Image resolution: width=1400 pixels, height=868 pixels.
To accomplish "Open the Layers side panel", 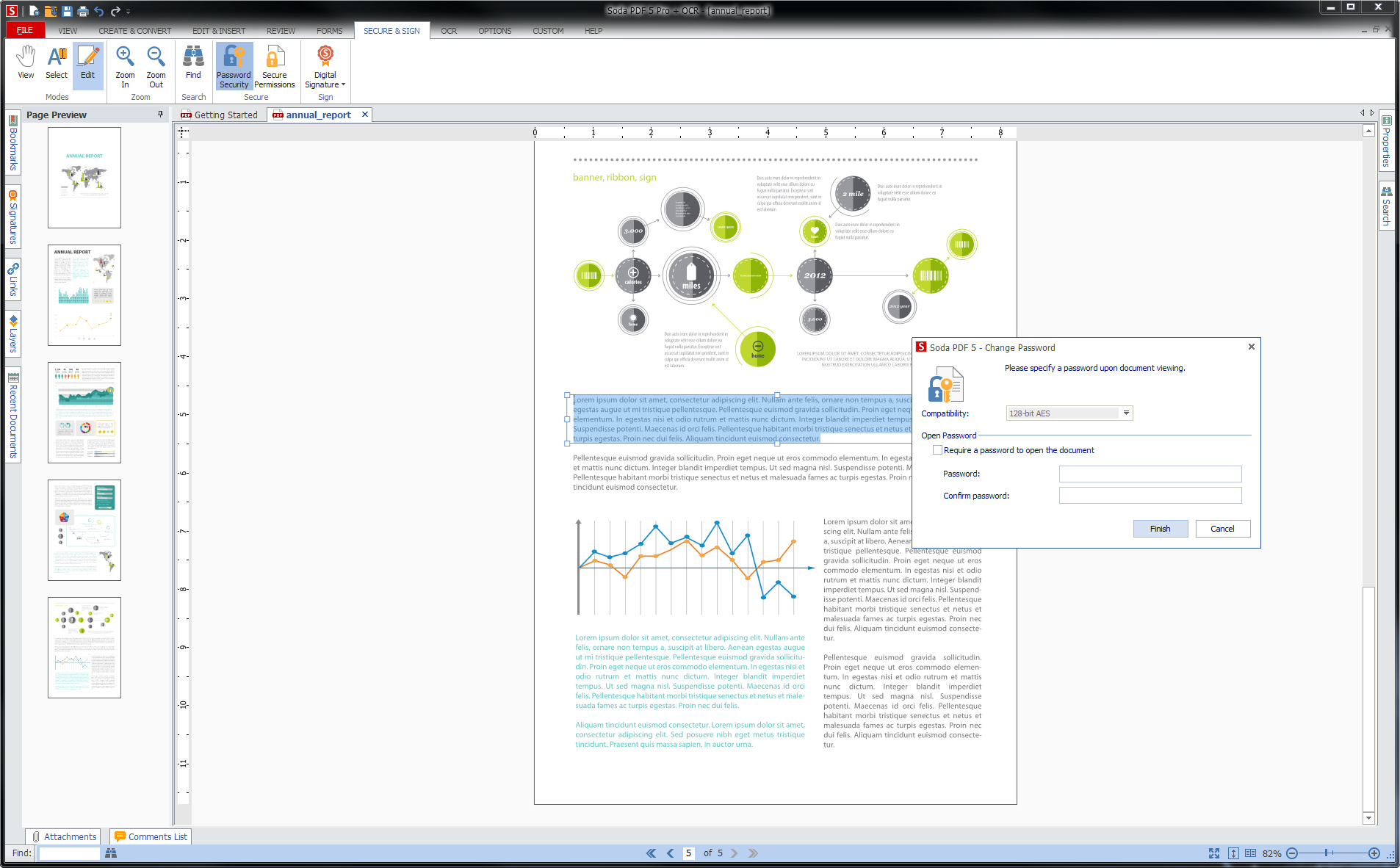I will tap(13, 333).
